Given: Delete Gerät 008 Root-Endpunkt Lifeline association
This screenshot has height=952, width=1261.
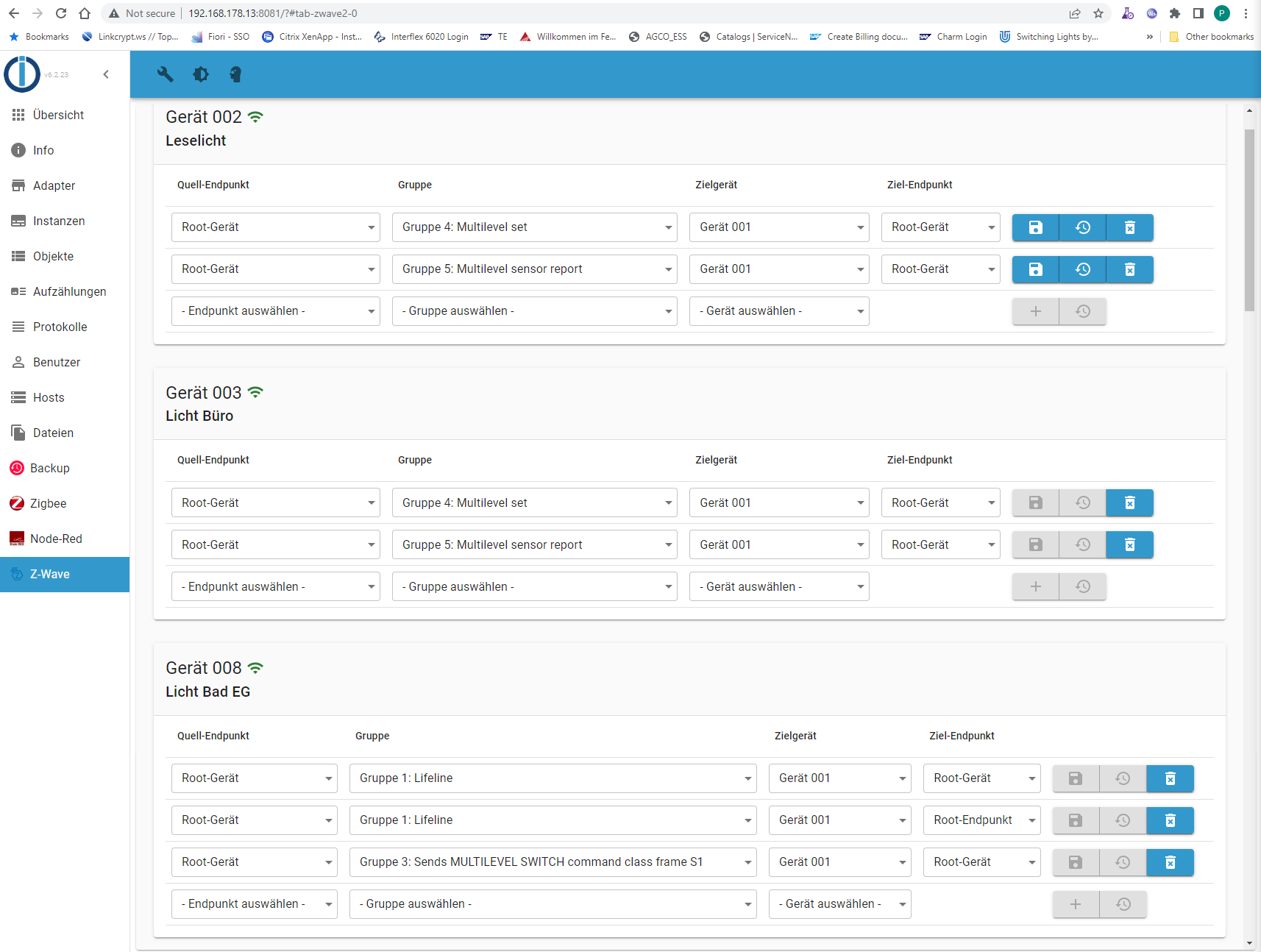Looking at the screenshot, I should point(1170,820).
